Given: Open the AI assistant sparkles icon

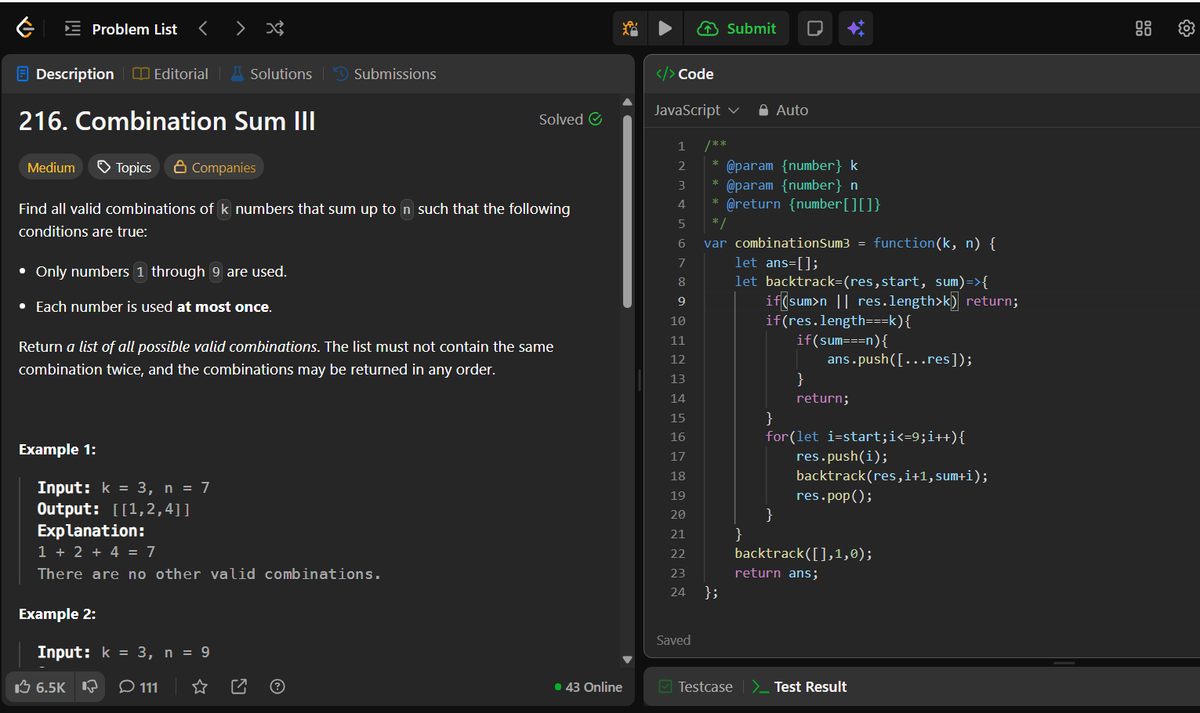Looking at the screenshot, I should point(855,28).
